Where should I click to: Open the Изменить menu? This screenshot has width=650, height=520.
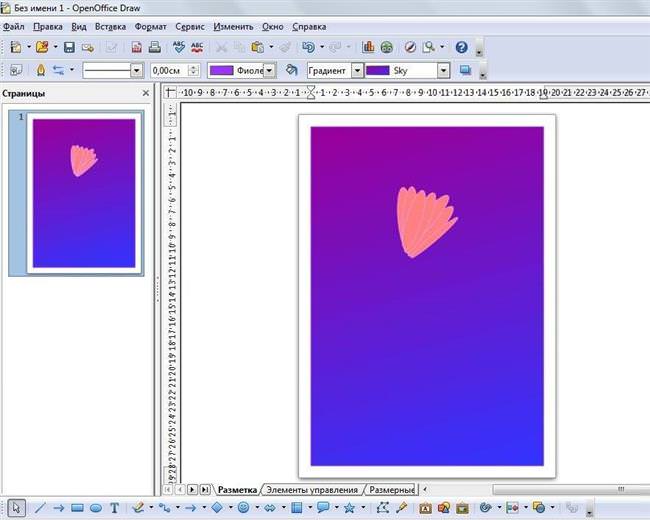(233, 27)
